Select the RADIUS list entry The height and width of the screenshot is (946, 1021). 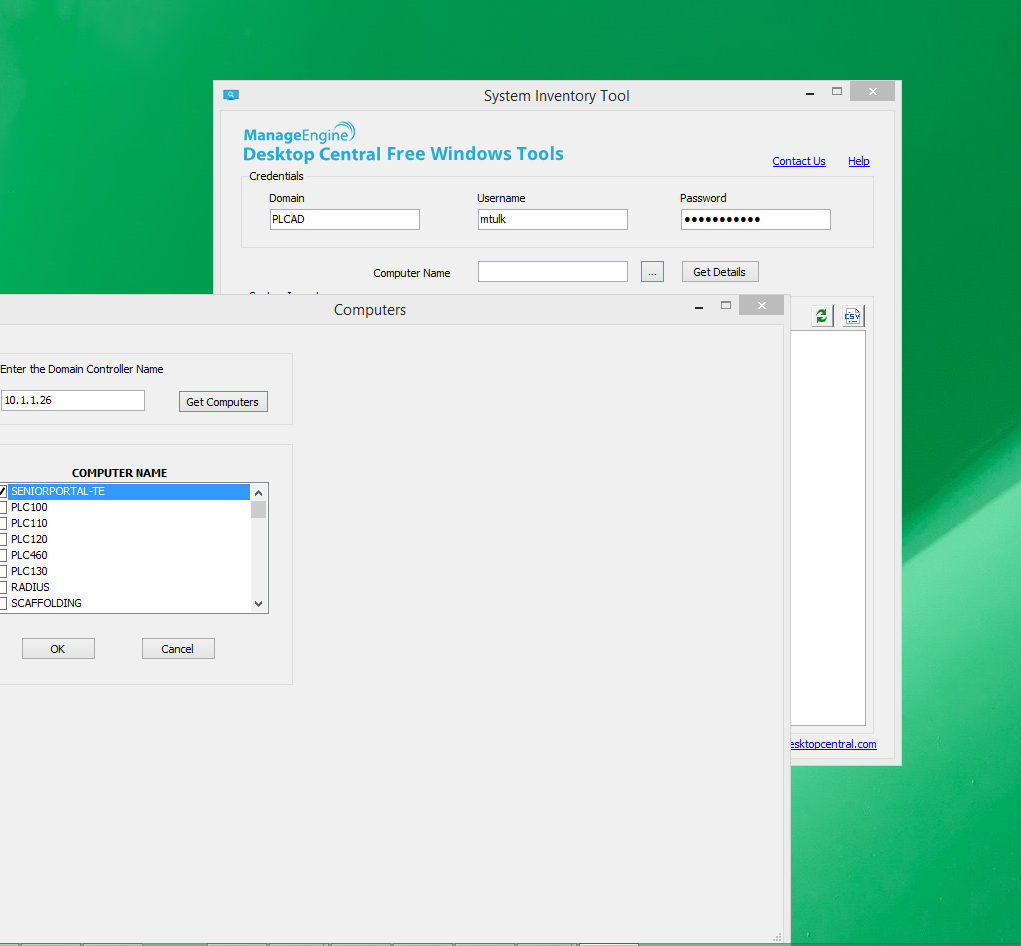[30, 587]
